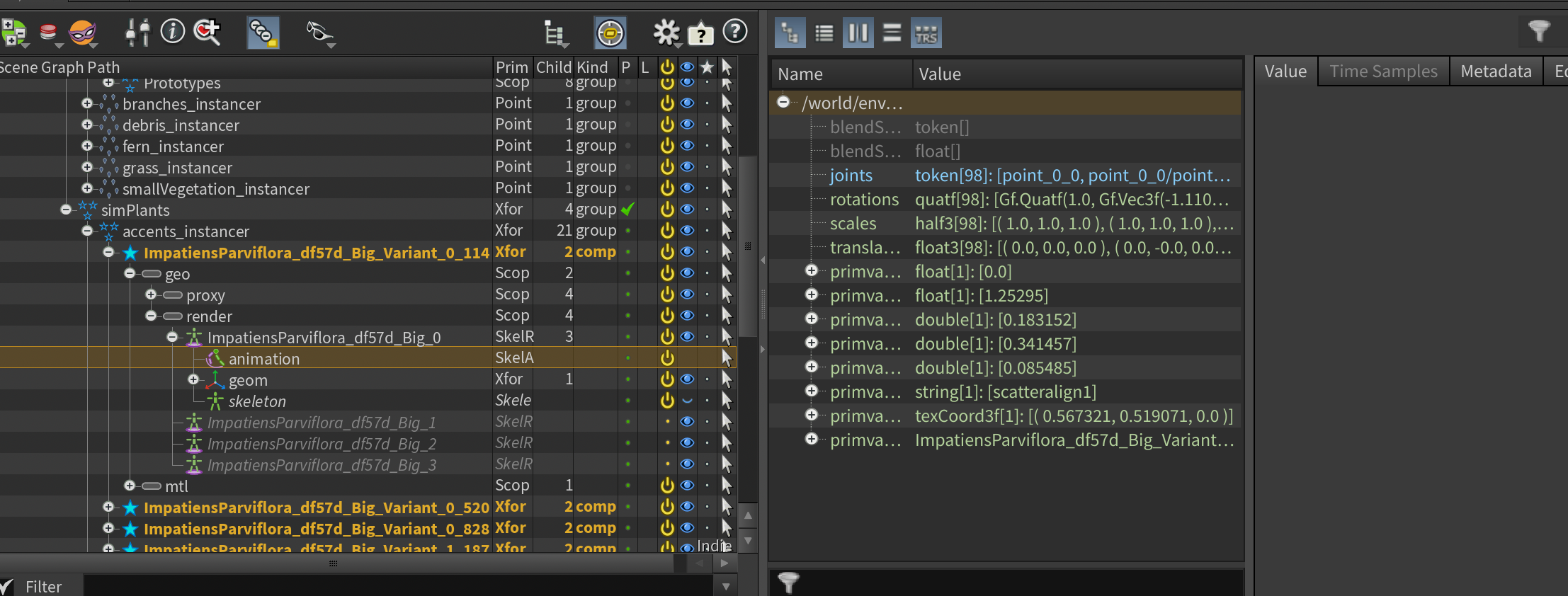Select the rotations attribute row
The image size is (1568, 596).
tap(864, 200)
